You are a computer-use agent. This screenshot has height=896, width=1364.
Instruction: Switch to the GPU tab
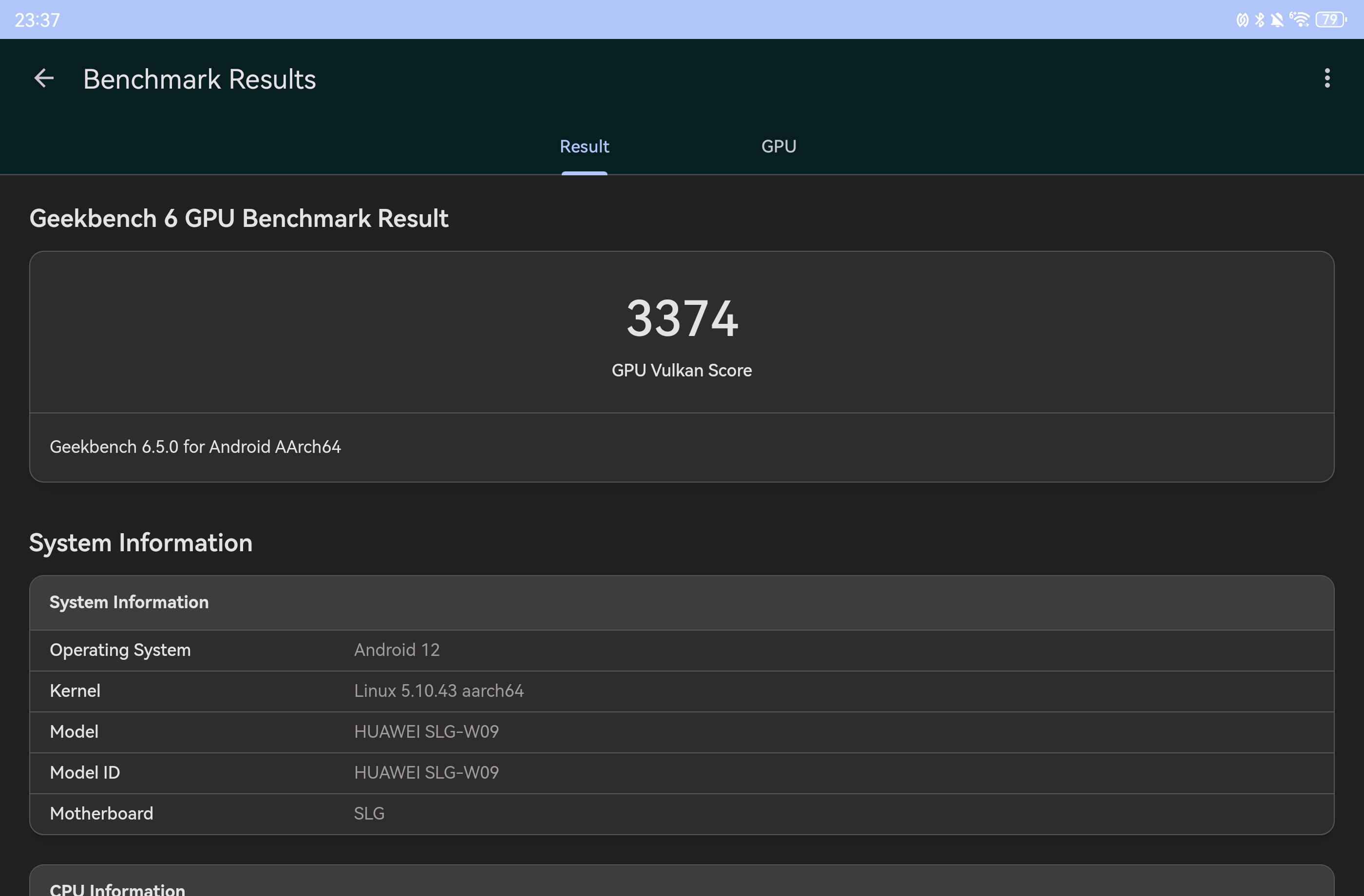pyautogui.click(x=778, y=147)
